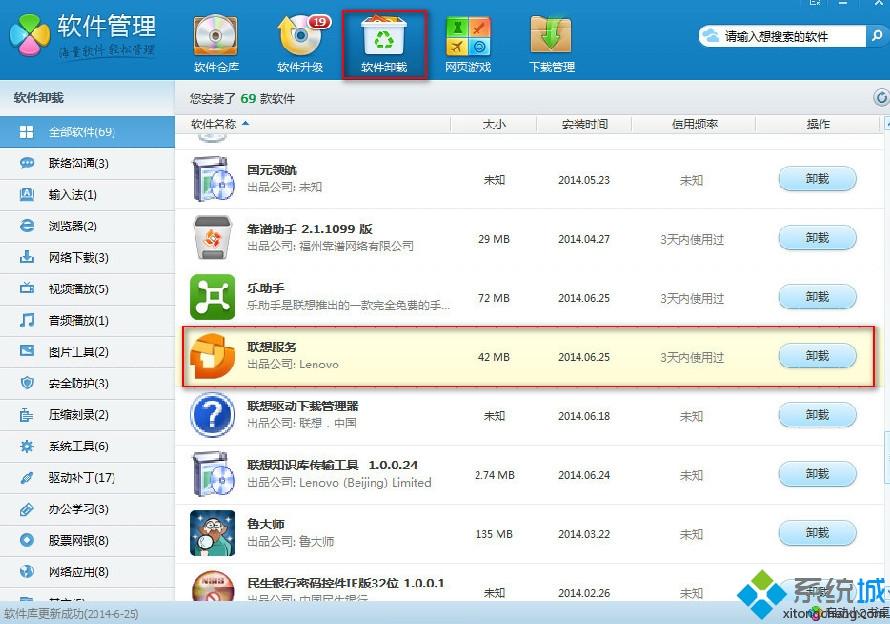Select 全部软件(69) category
The height and width of the screenshot is (624, 890).
coord(87,132)
